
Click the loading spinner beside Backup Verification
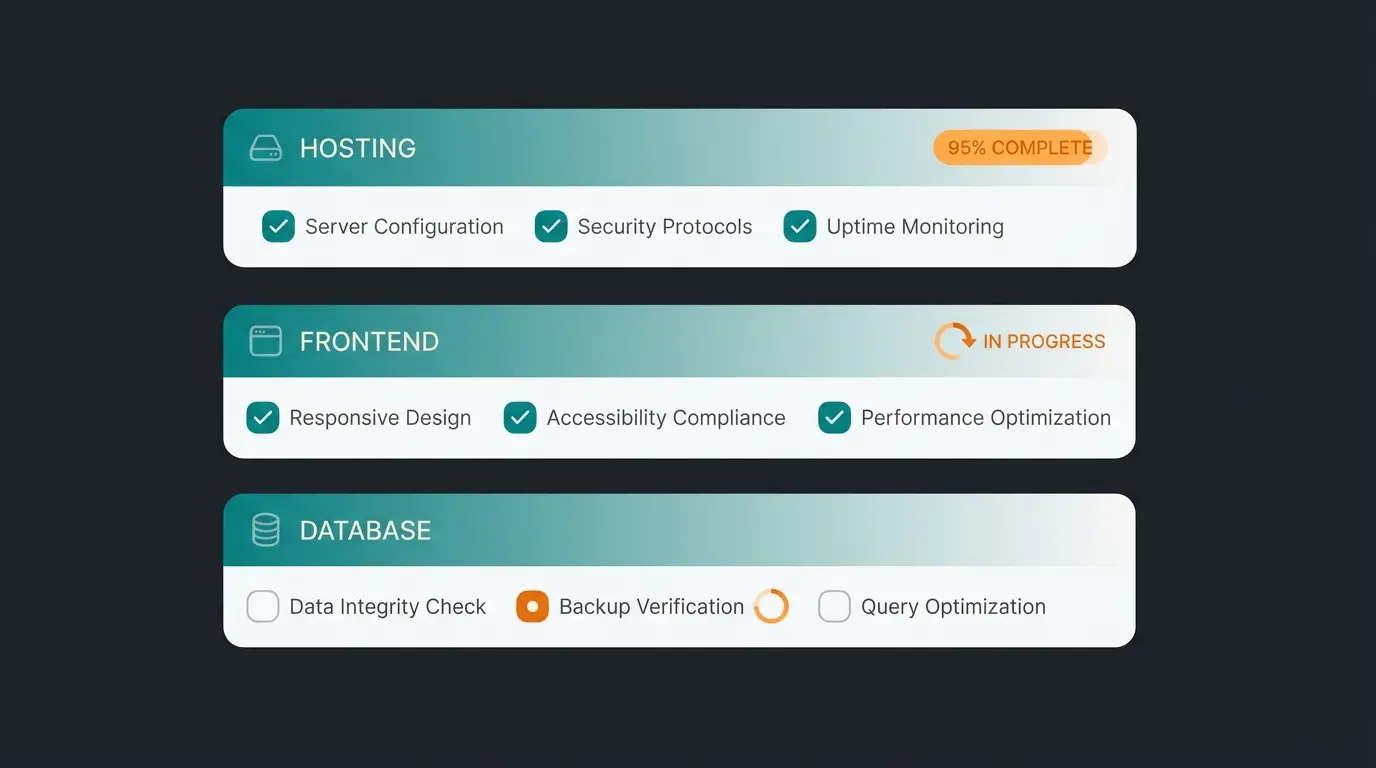771,606
